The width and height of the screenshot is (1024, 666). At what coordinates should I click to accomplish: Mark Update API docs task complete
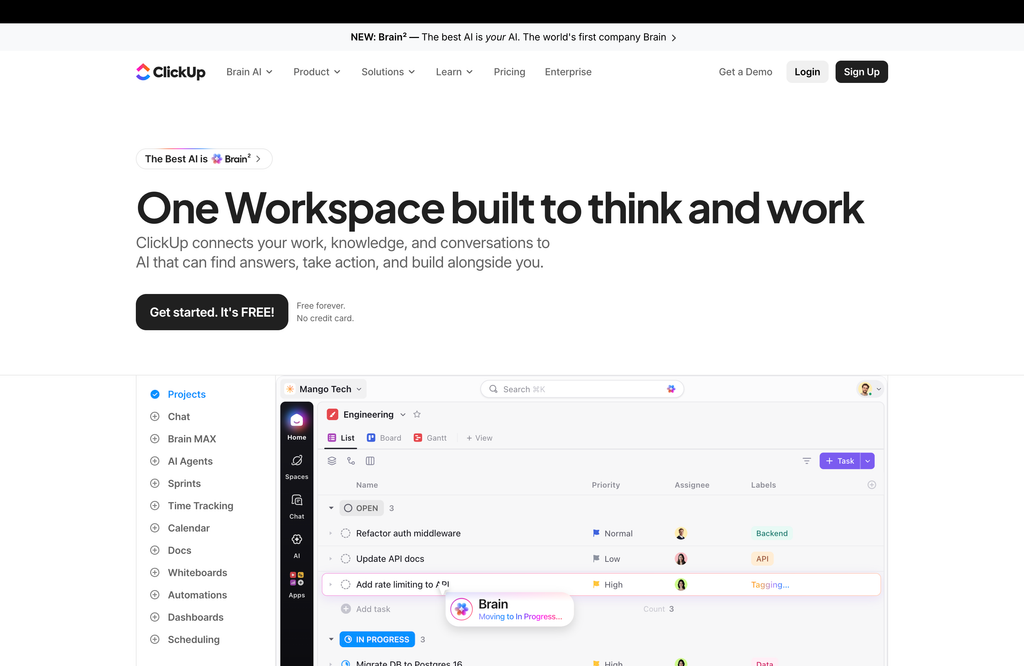[x=345, y=558]
